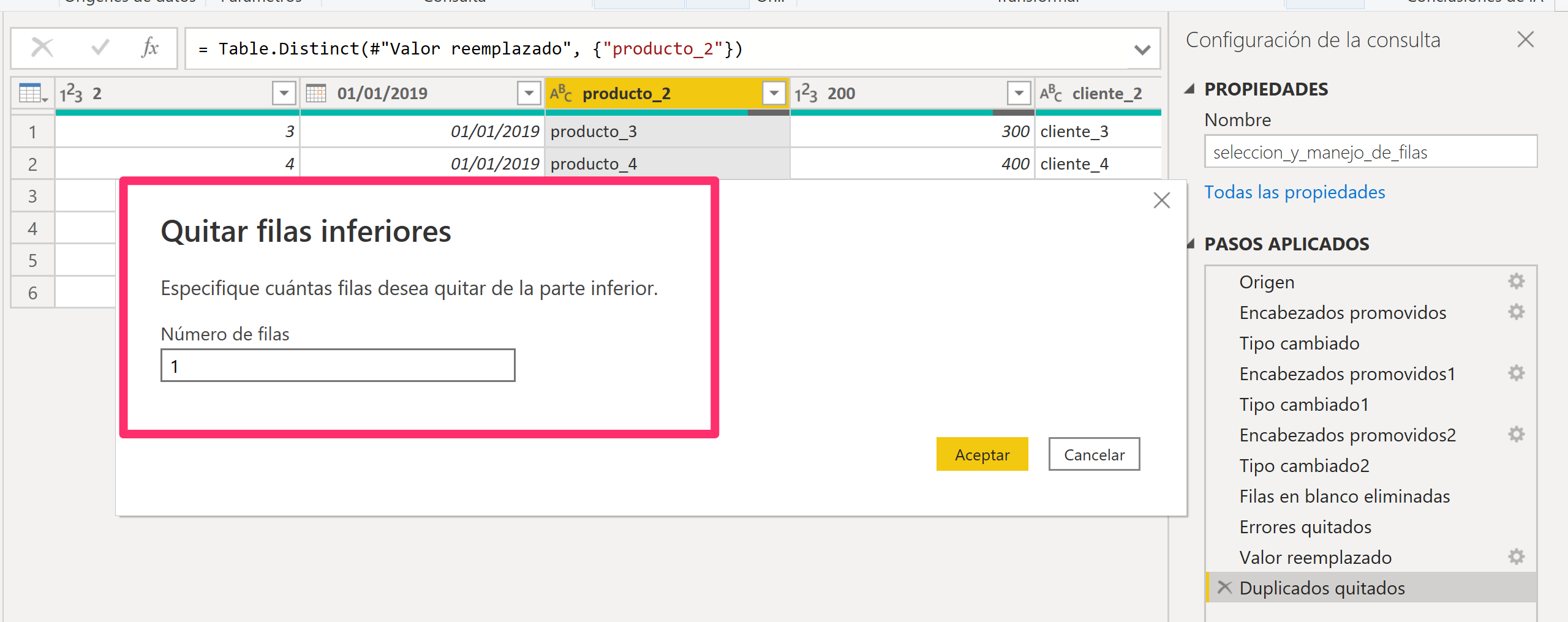
Task: Close the Quitar filas inferiores dialog
Action: click(x=1161, y=200)
